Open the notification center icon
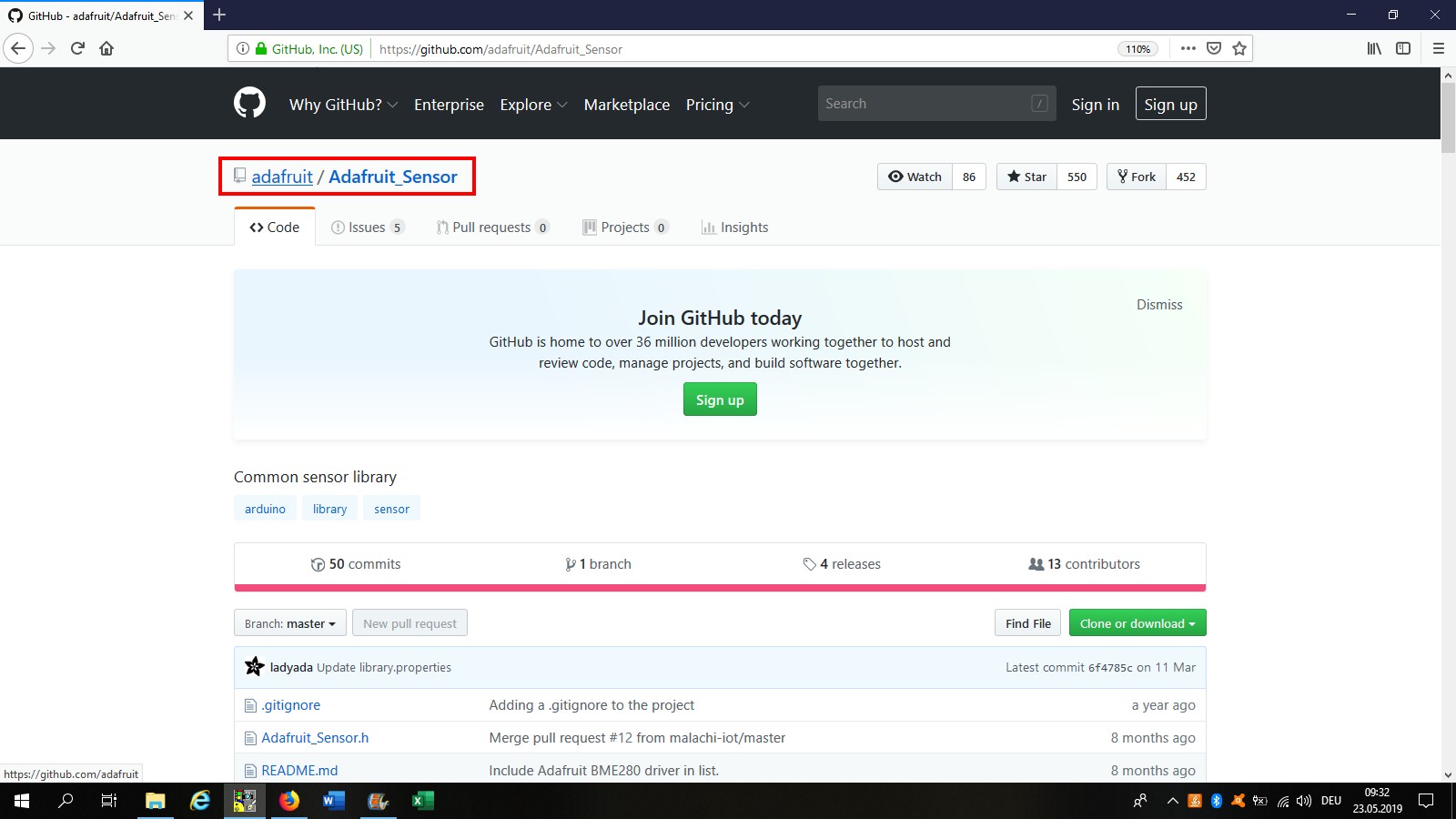Image resolution: width=1456 pixels, height=819 pixels. [x=1426, y=801]
